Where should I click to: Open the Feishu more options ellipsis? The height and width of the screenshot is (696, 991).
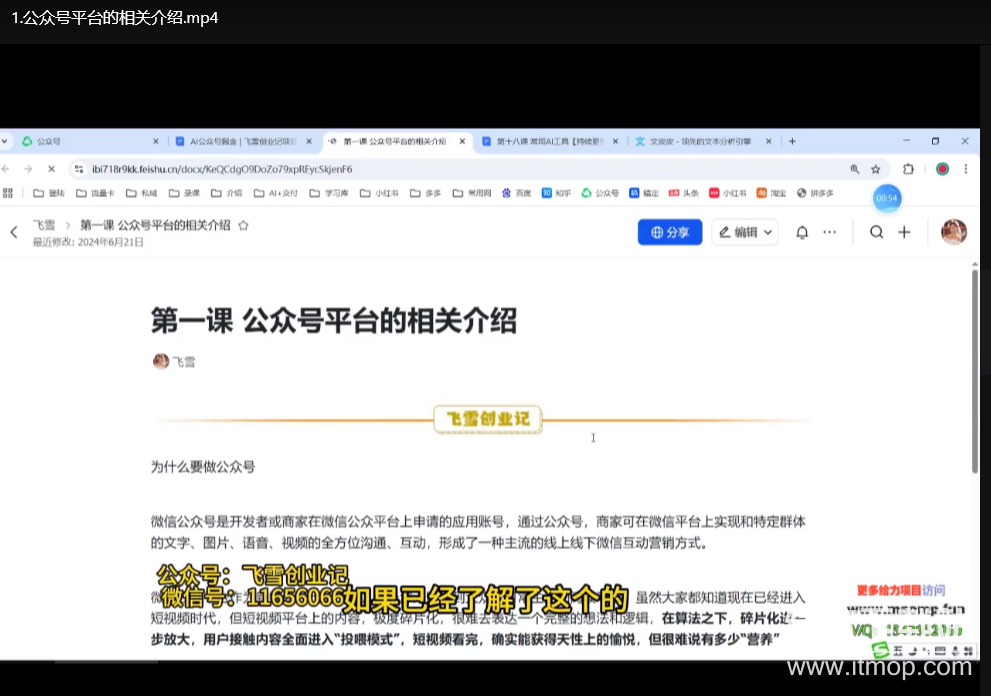click(830, 232)
